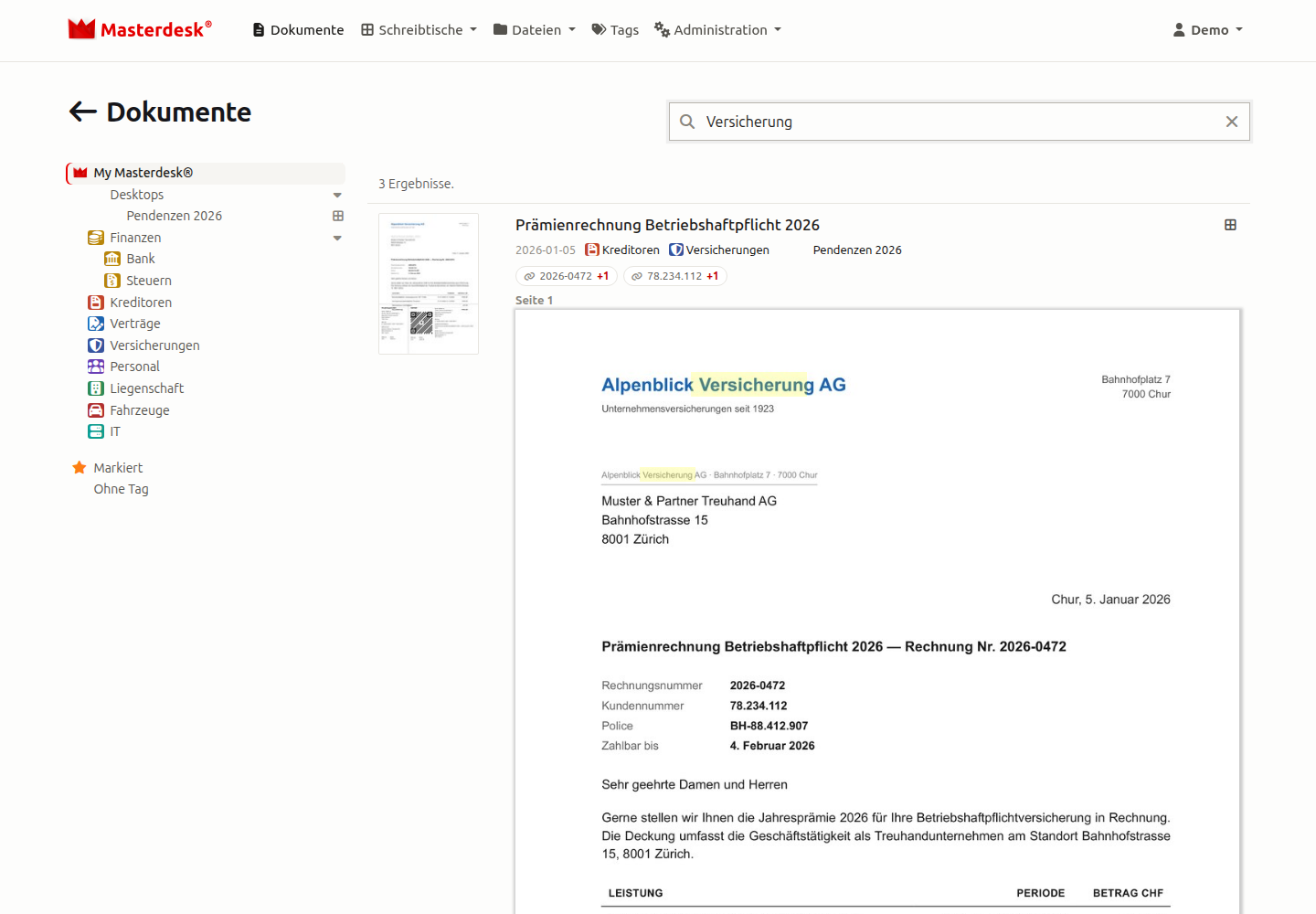The height and width of the screenshot is (914, 1316).
Task: Click the Bank building icon
Action: point(112,259)
